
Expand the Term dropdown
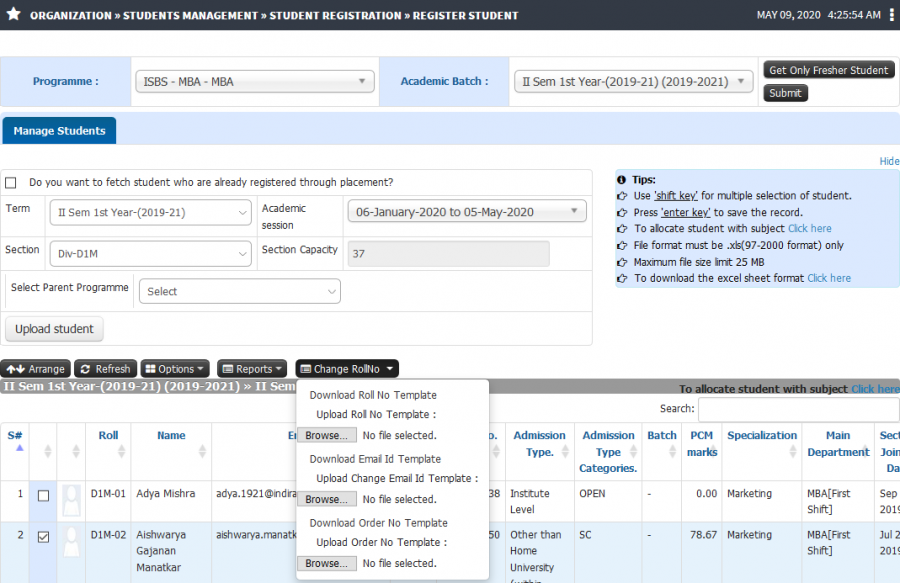coord(150,212)
